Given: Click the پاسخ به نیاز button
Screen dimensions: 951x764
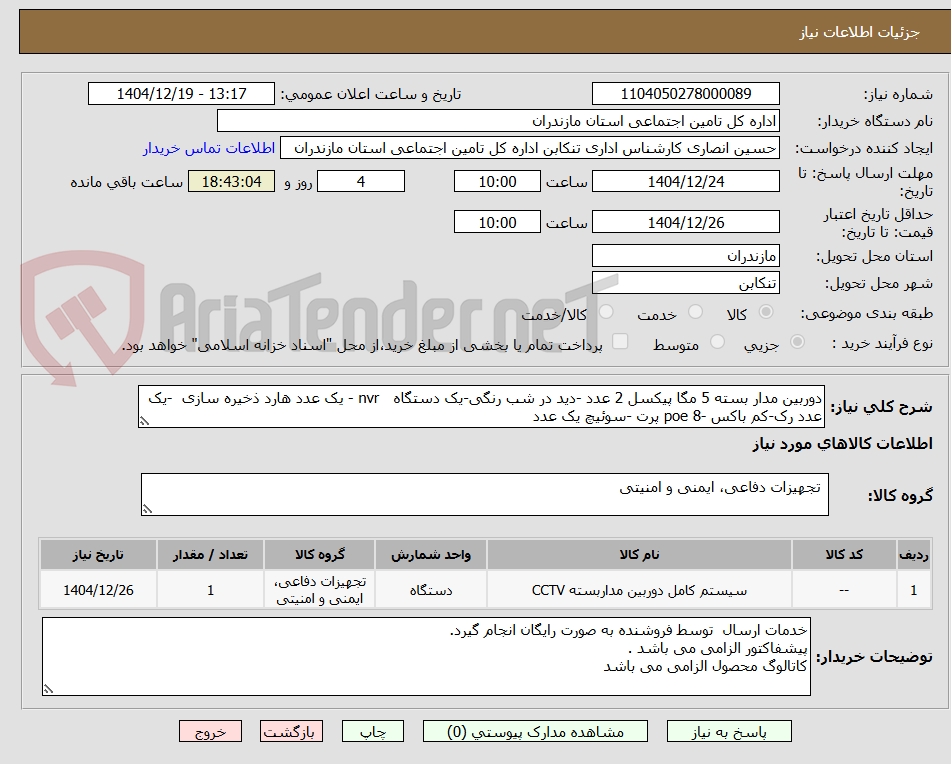Looking at the screenshot, I should coord(729,731).
